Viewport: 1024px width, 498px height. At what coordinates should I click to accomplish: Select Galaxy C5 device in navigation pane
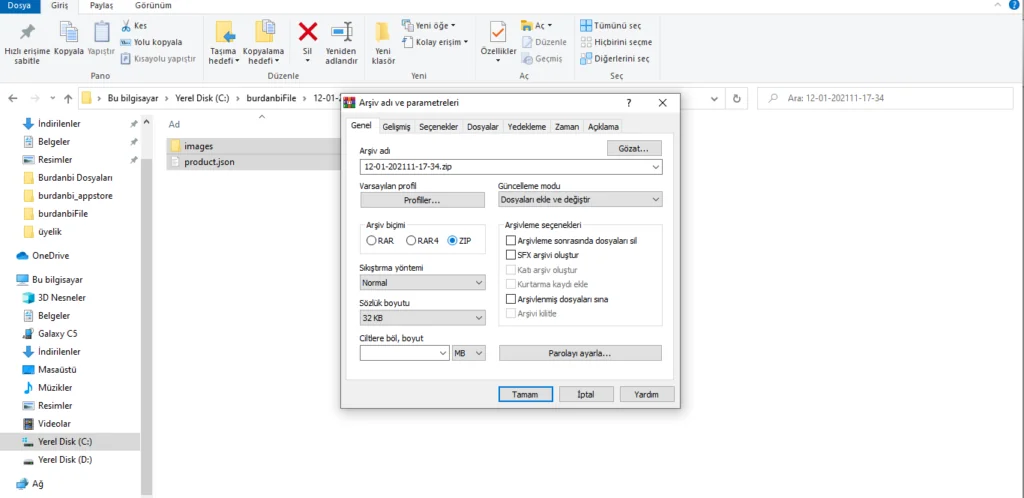coord(57,334)
